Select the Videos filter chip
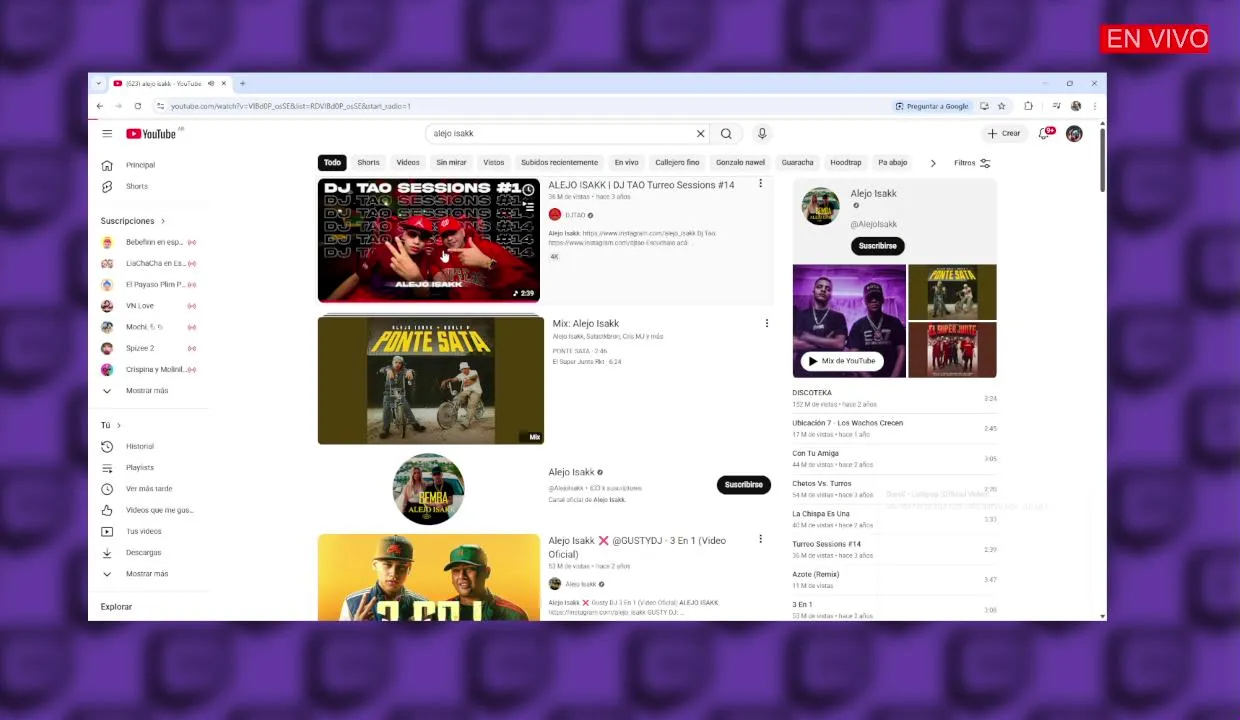Image resolution: width=1240 pixels, height=720 pixels. (x=408, y=162)
